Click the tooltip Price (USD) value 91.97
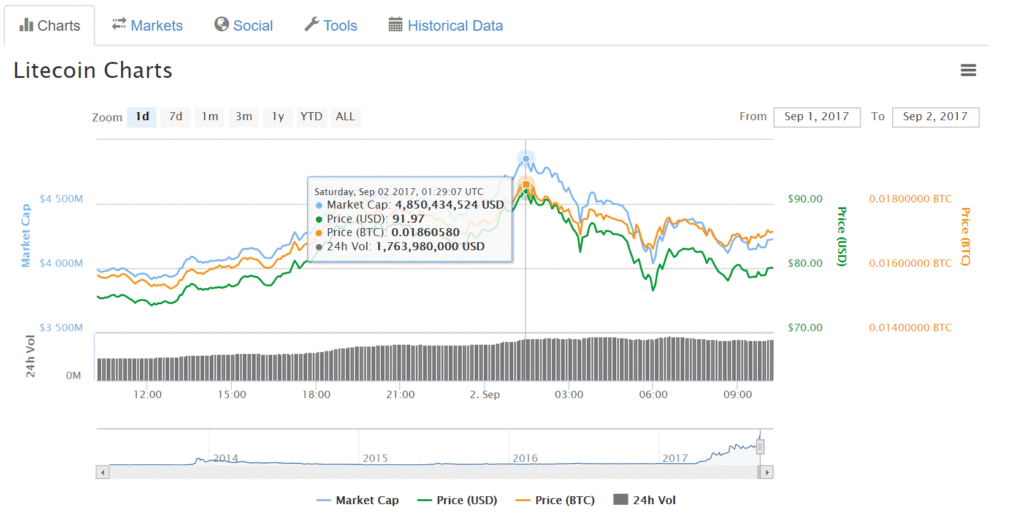Image resolution: width=1024 pixels, height=514 pixels. (x=408, y=219)
